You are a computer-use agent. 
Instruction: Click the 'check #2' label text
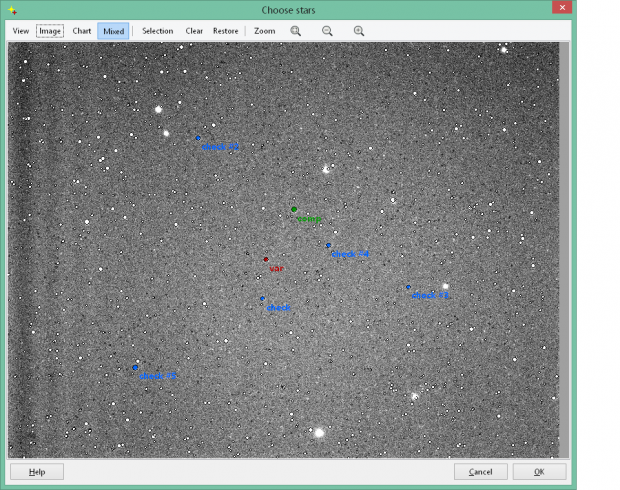[x=220, y=147]
